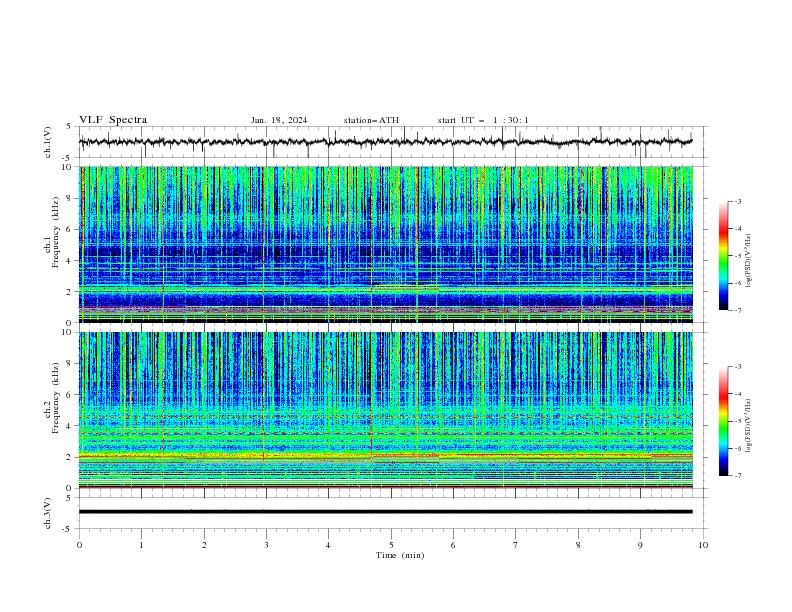Image resolution: width=792 pixels, height=612 pixels.
Task: Click the ch.1 voltage waveform trace
Action: [385, 142]
